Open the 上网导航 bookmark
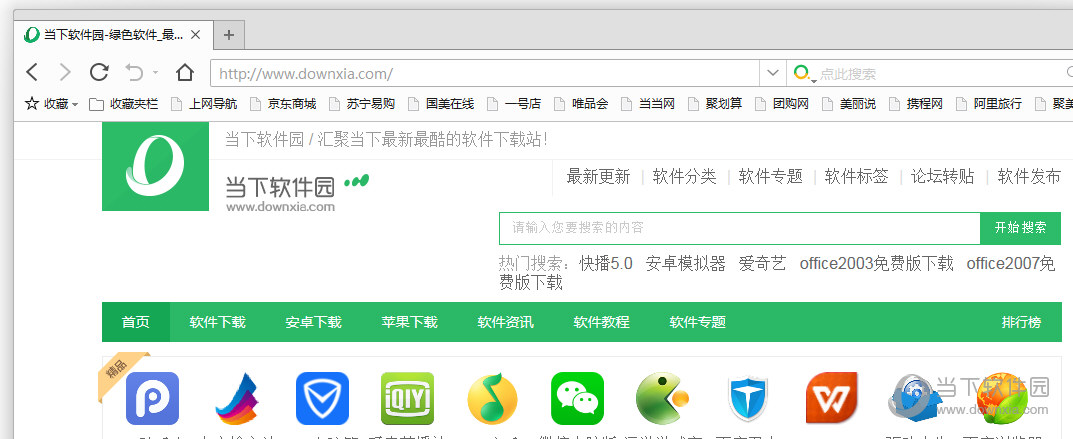This screenshot has height=439, width=1073. [x=203, y=104]
